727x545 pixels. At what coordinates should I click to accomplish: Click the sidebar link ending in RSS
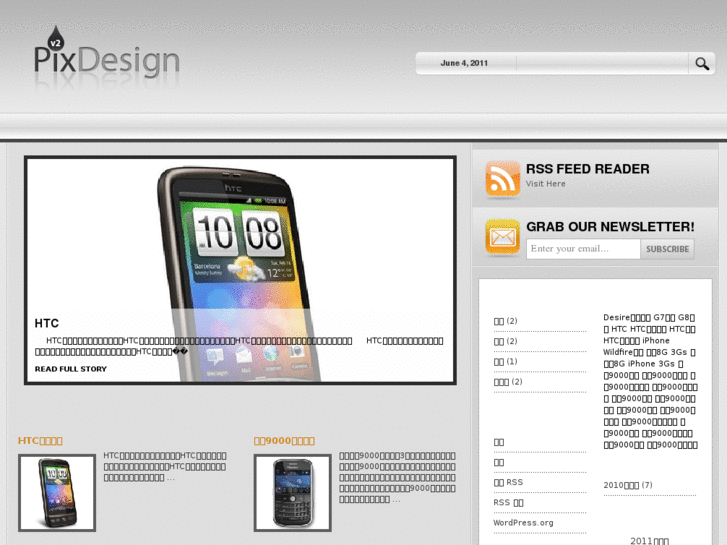pos(508,482)
